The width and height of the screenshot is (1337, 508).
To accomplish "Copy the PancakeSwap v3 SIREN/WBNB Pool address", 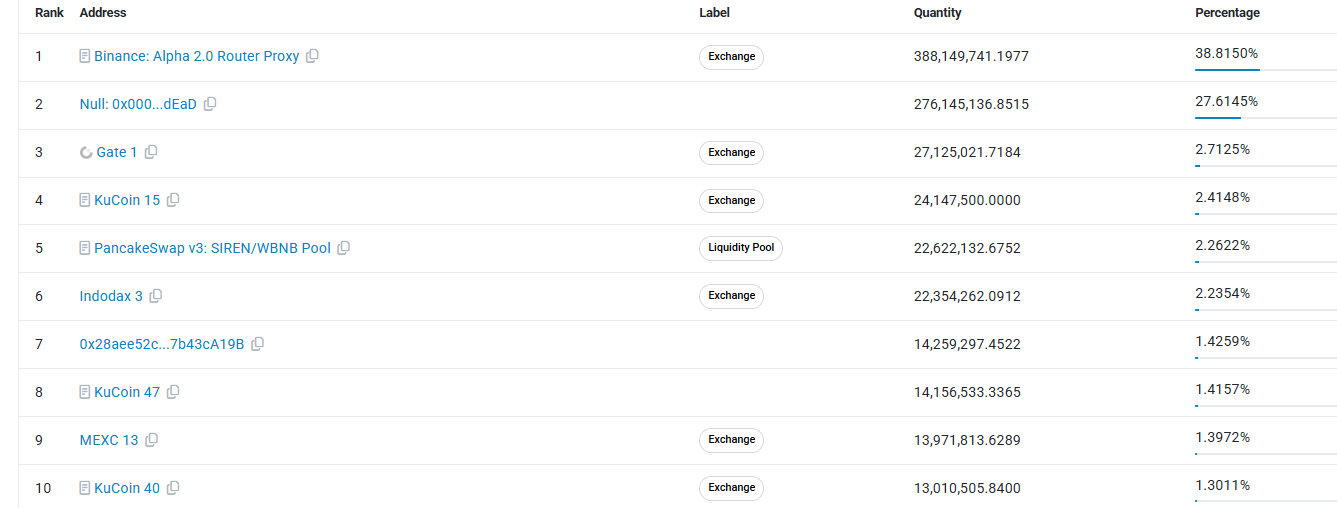I will tap(344, 248).
